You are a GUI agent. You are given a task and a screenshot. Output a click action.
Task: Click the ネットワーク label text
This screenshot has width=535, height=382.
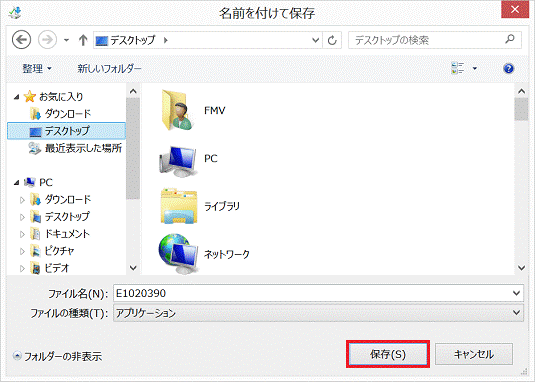[x=227, y=254]
